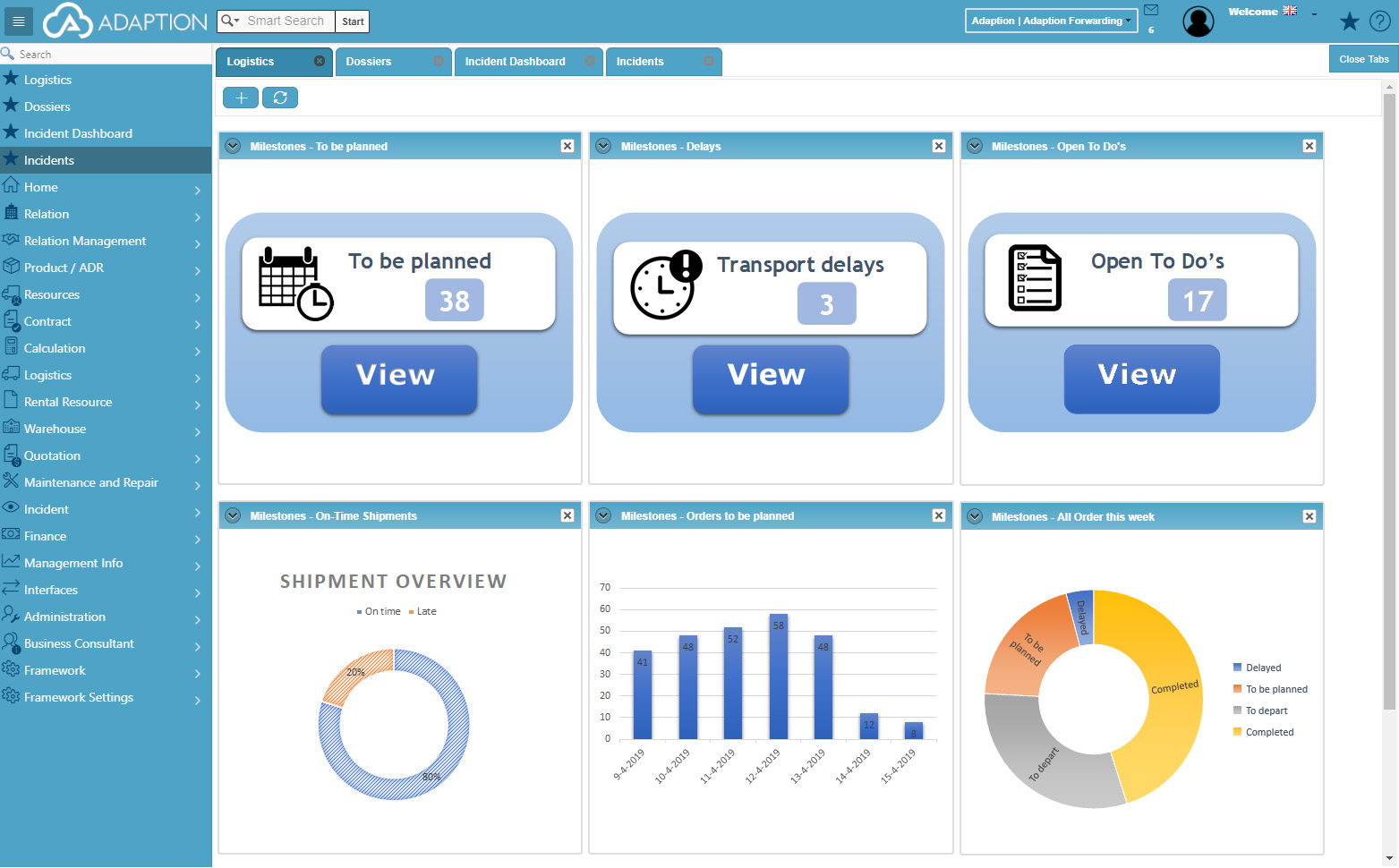Expand the Finance menu chevron

[x=197, y=538]
